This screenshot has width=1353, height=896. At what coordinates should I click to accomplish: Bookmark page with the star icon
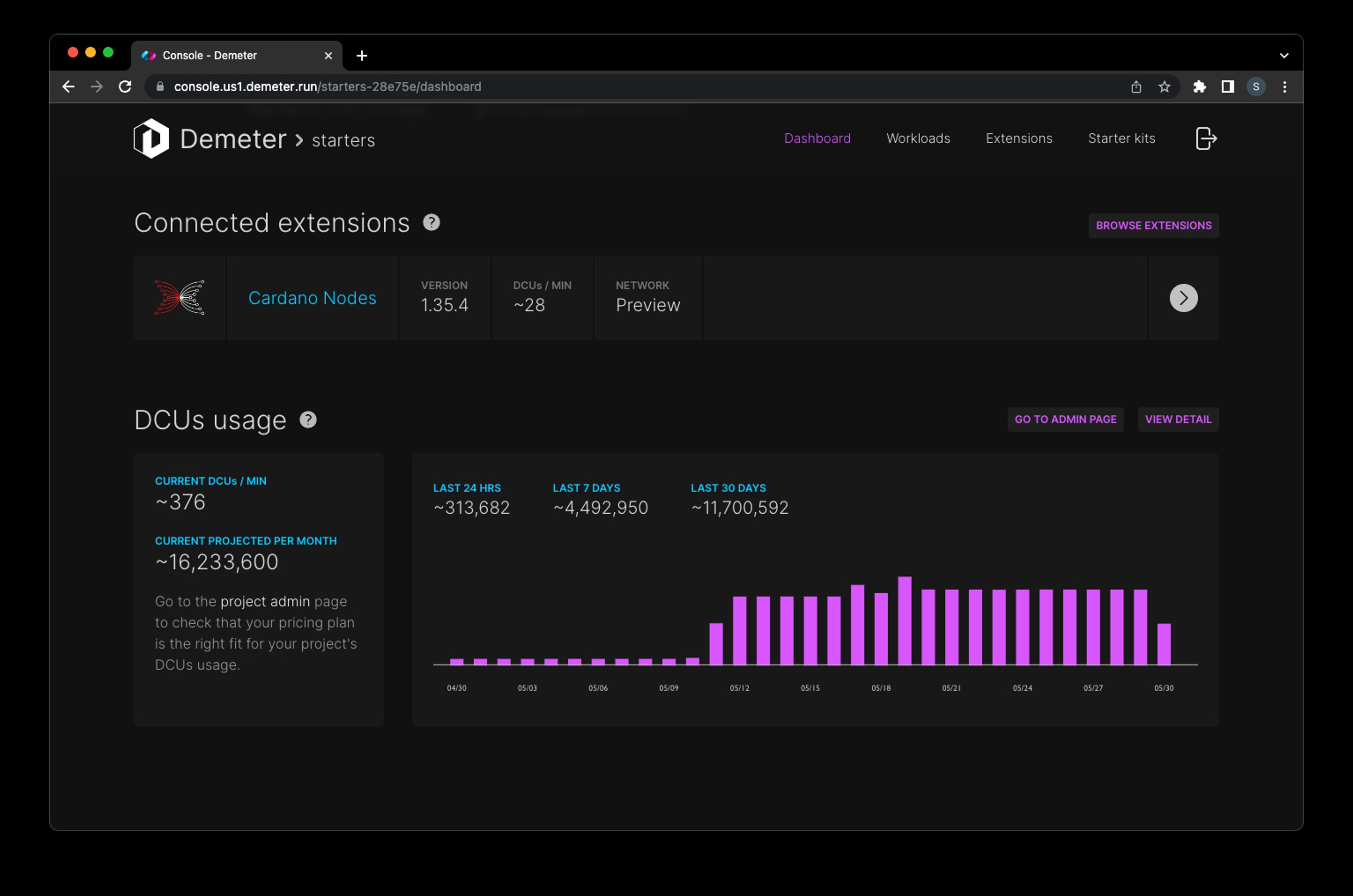(x=1164, y=87)
